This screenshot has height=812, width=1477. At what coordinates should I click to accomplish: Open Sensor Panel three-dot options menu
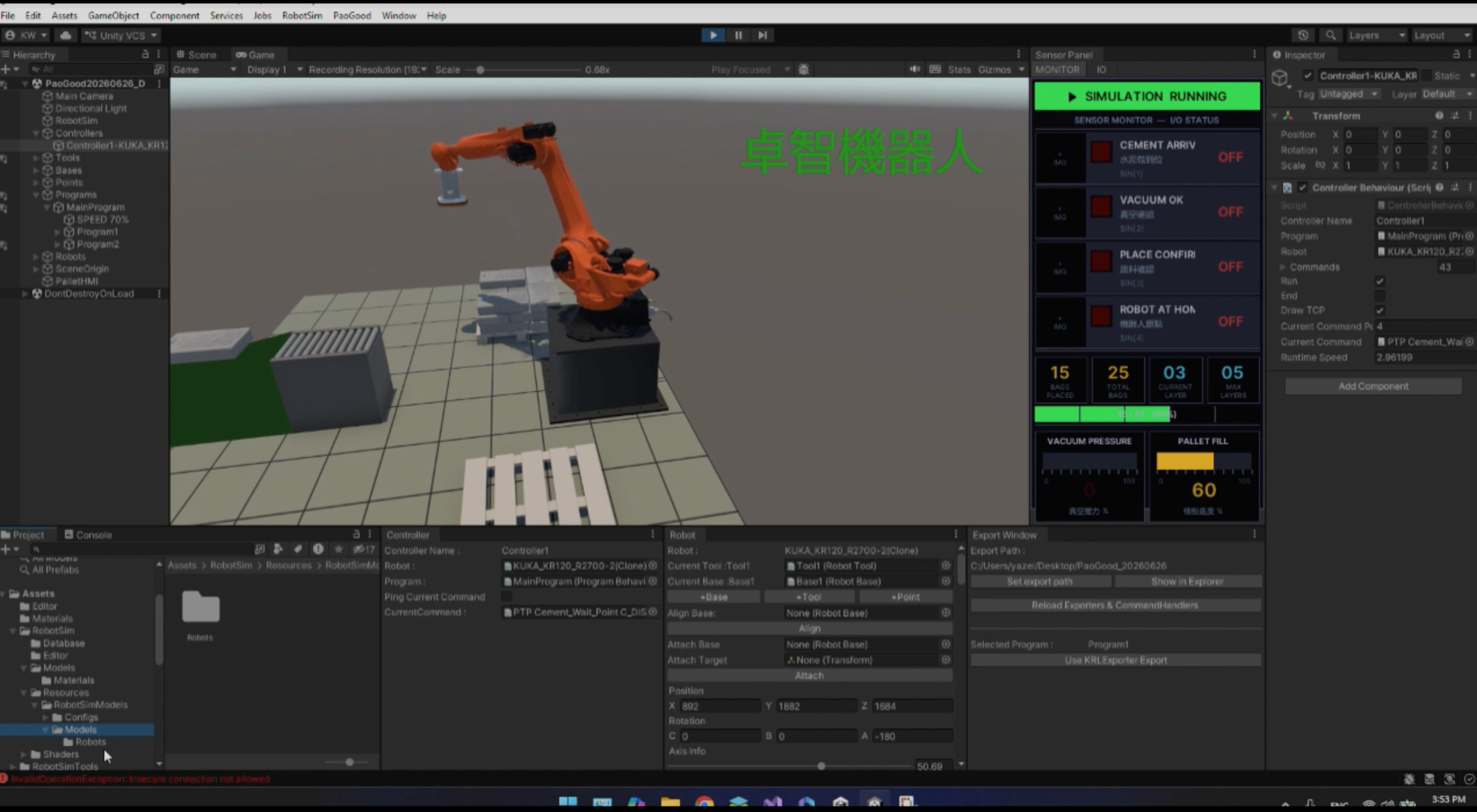1254,54
